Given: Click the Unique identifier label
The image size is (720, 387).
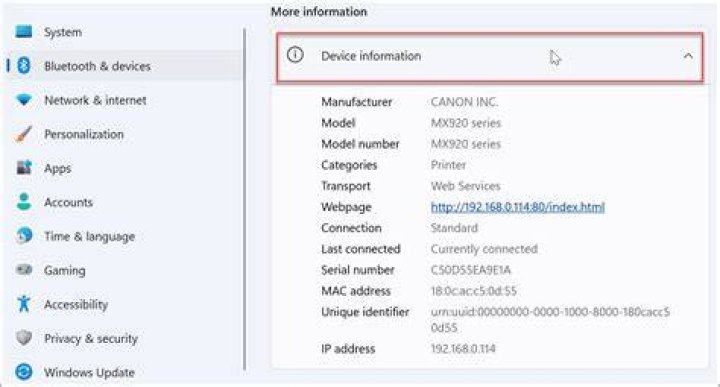Looking at the screenshot, I should click(x=365, y=312).
